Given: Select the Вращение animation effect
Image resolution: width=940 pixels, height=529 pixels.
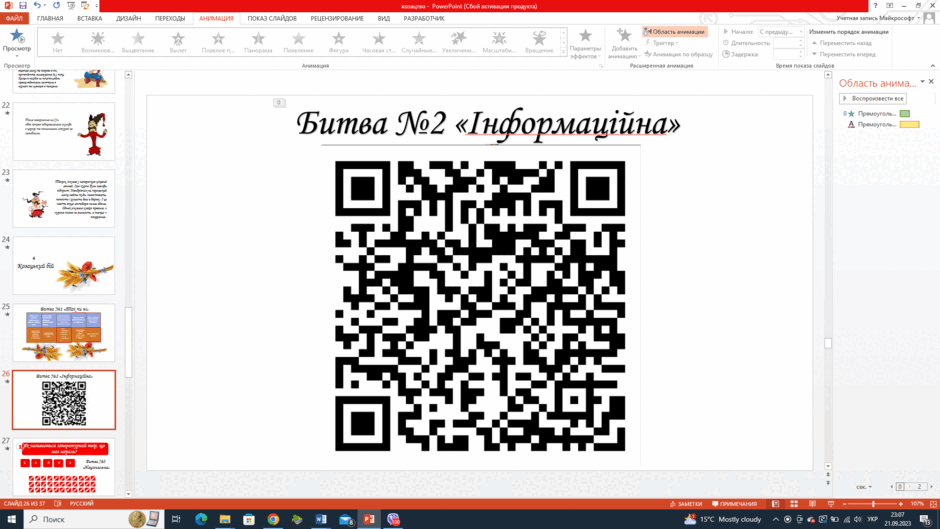Looking at the screenshot, I should click(539, 43).
